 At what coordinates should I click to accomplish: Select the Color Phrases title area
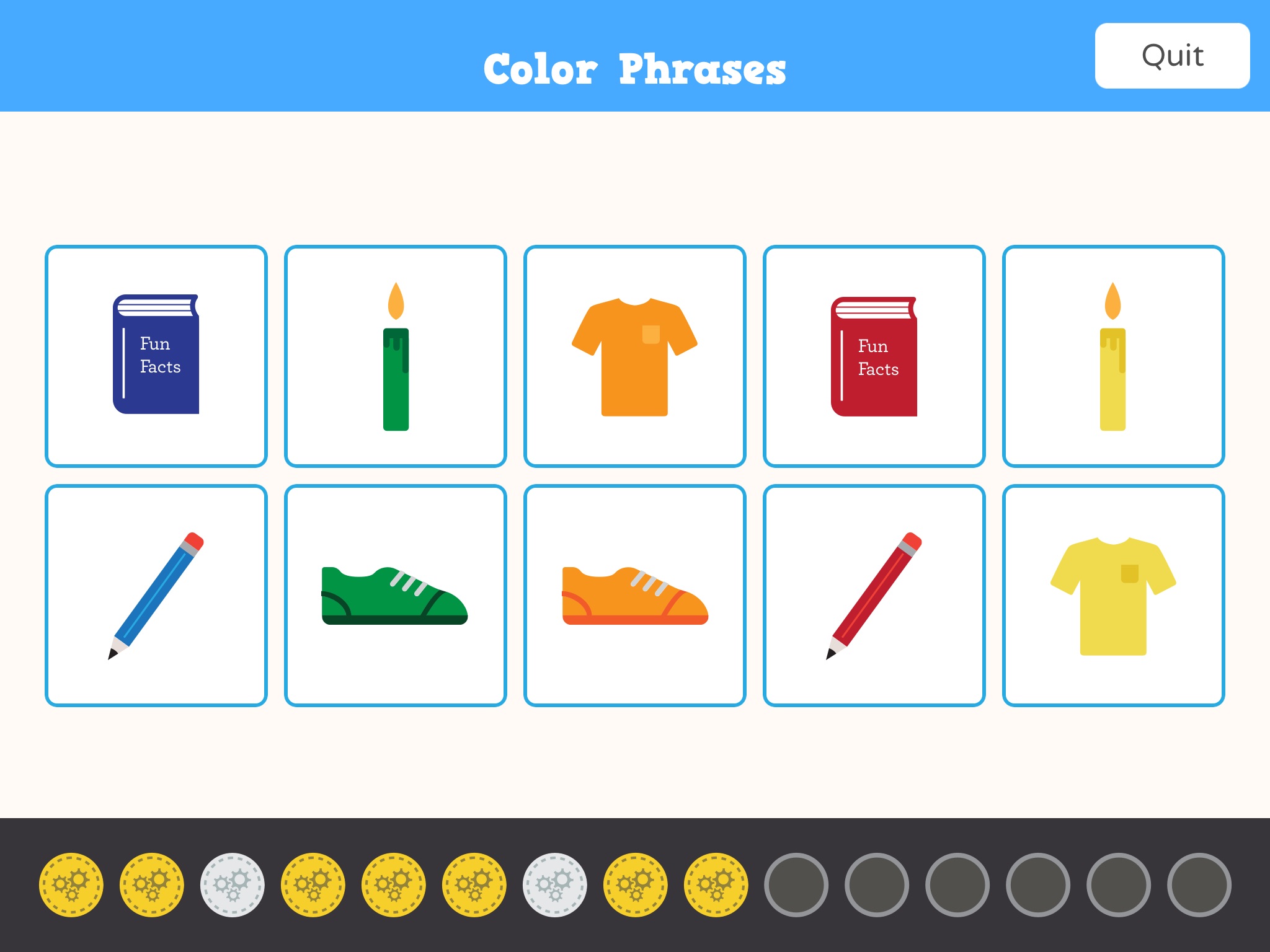635,56
